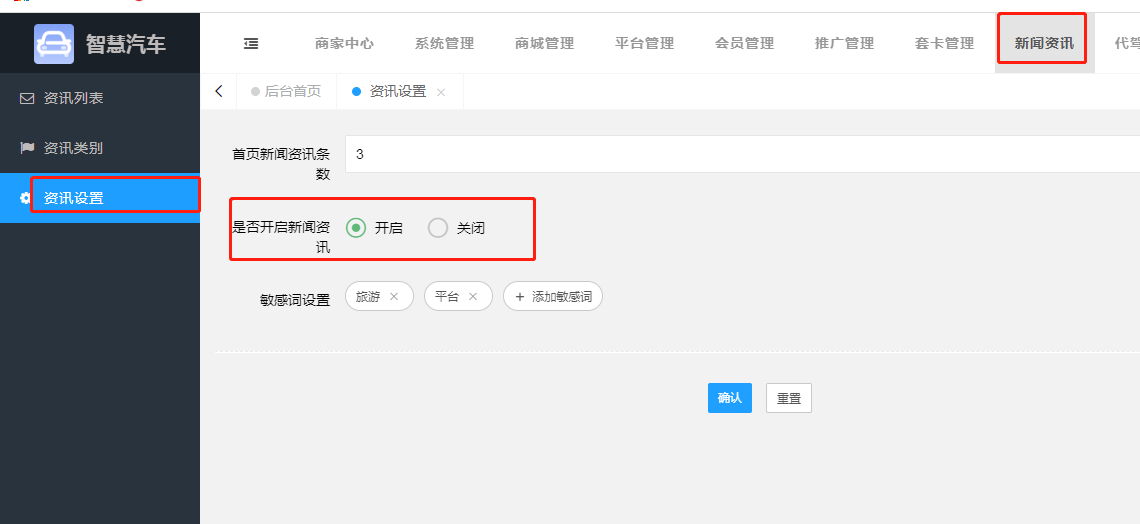The height and width of the screenshot is (524, 1140).
Task: Click the 是否开启新闻资讯 label
Action: 281,238
